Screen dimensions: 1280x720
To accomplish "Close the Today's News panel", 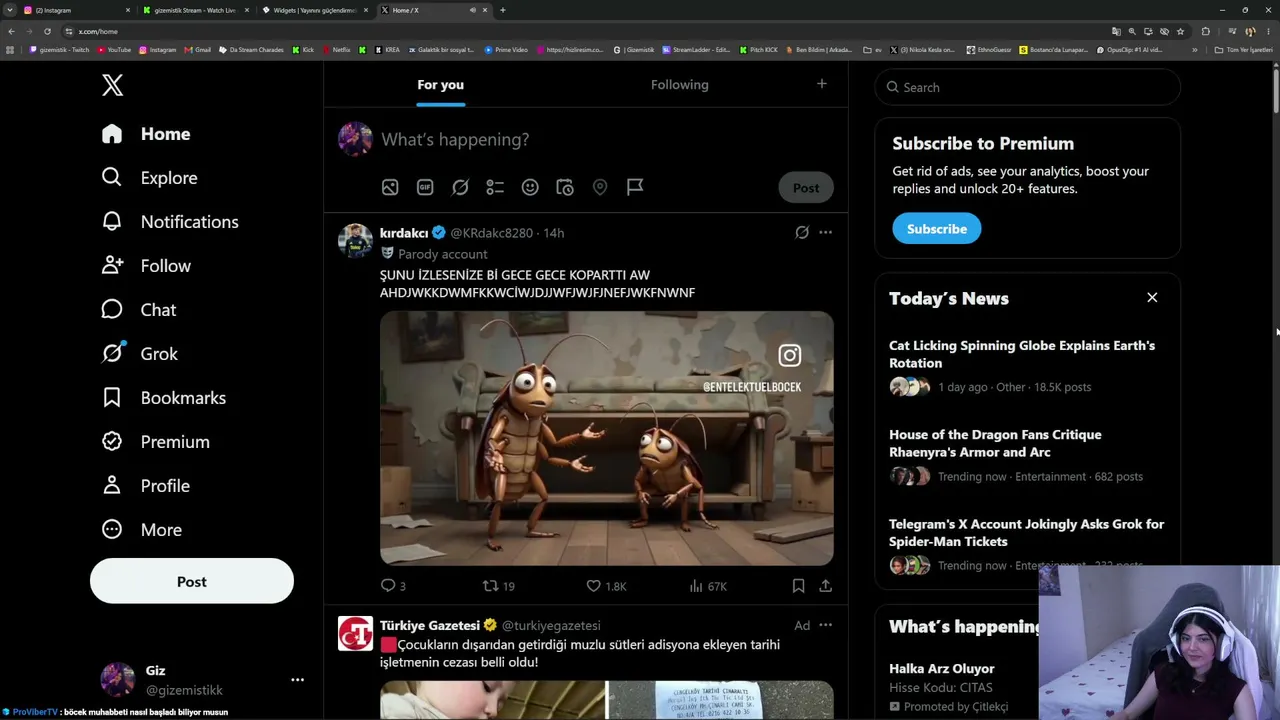I will [1152, 297].
